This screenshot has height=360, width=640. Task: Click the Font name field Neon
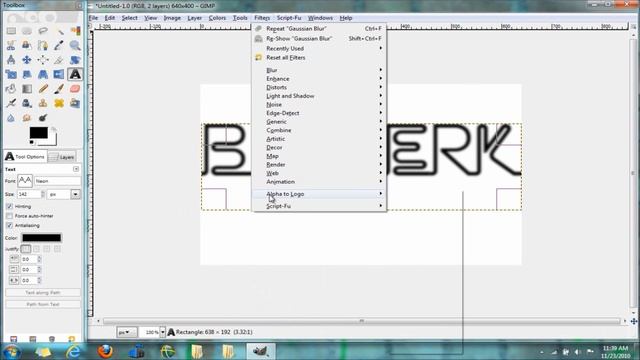tap(58, 181)
